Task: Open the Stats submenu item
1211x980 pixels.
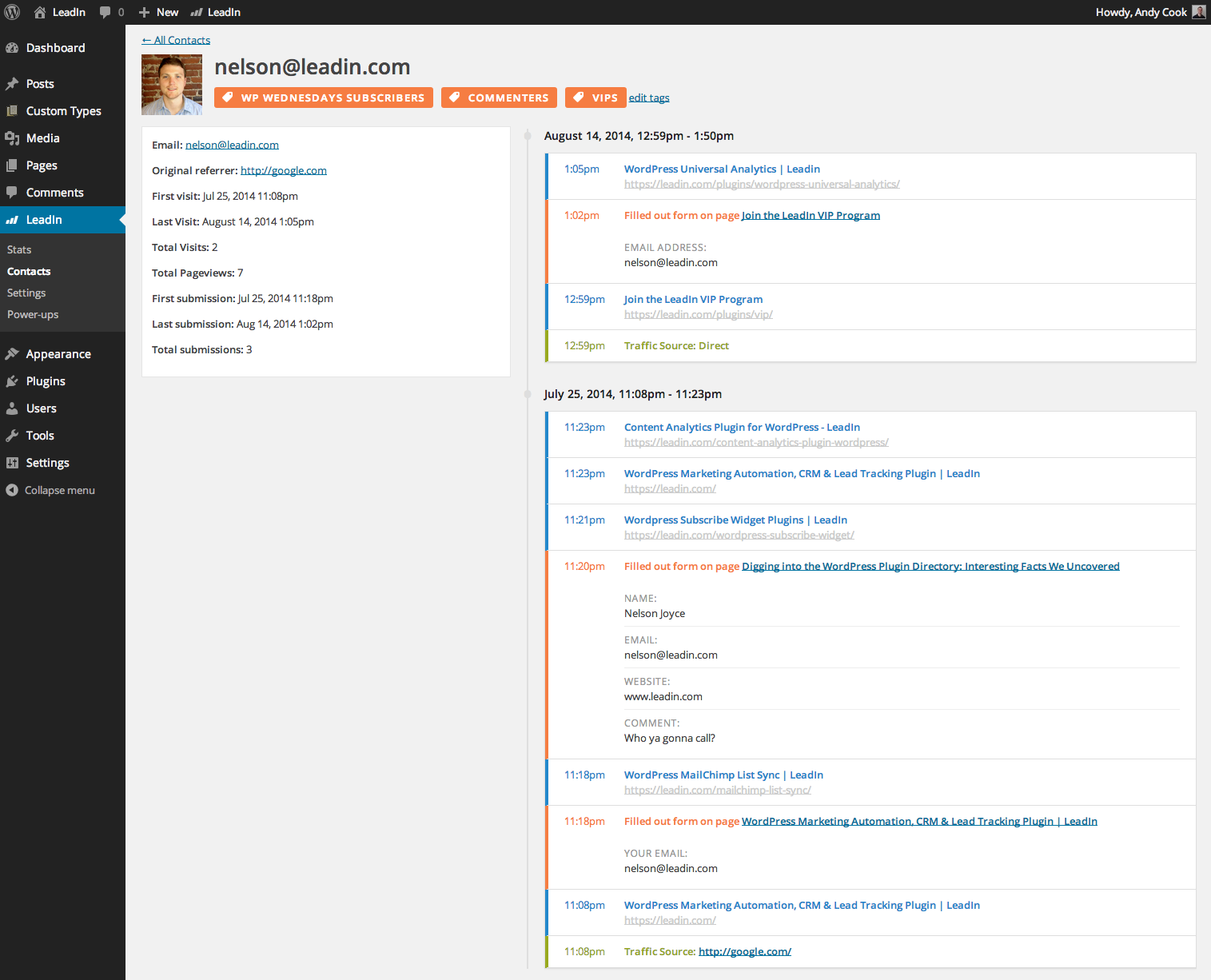Action: click(x=19, y=249)
